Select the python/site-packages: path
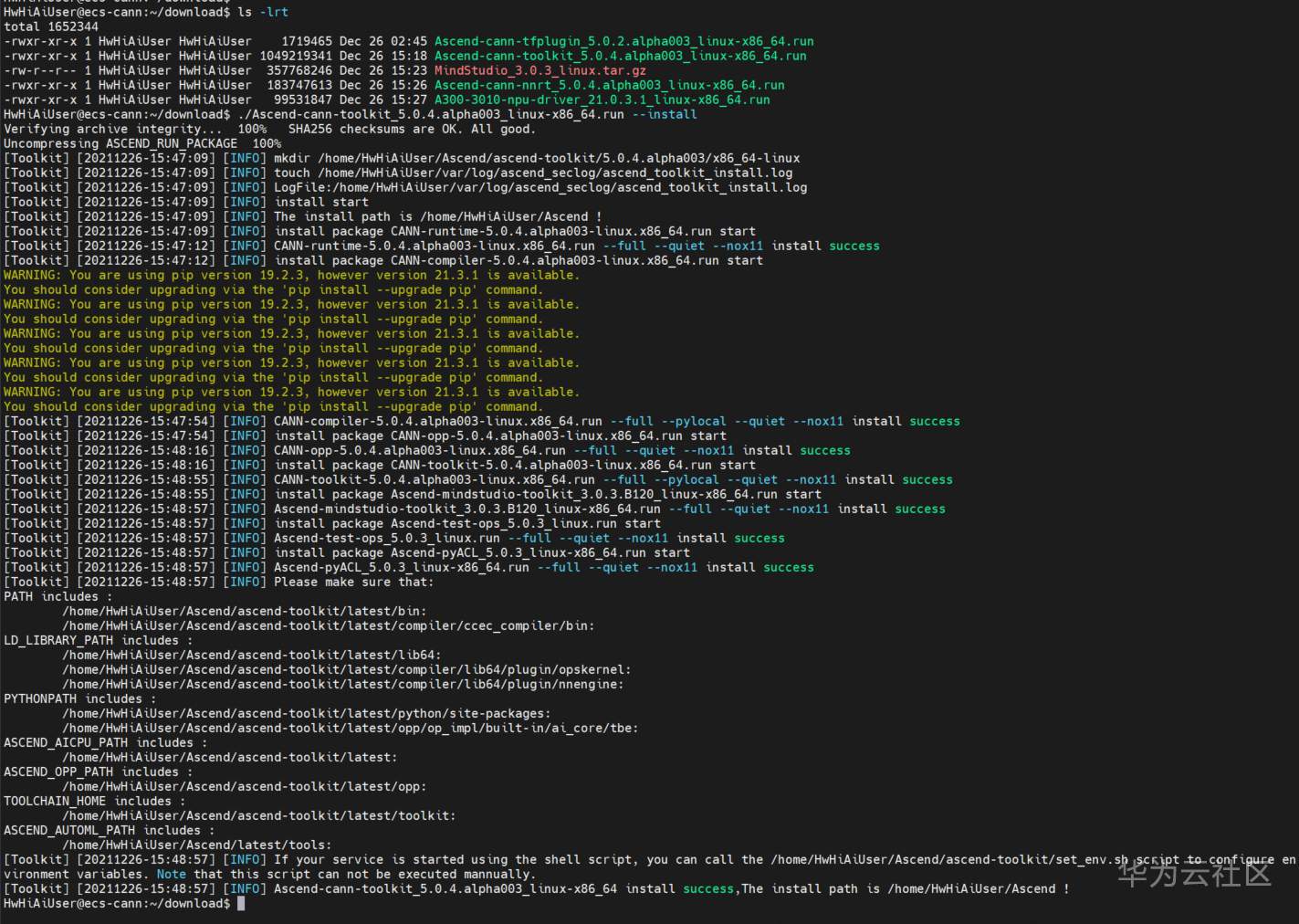Viewport: 1299px width, 924px height. 307,713
